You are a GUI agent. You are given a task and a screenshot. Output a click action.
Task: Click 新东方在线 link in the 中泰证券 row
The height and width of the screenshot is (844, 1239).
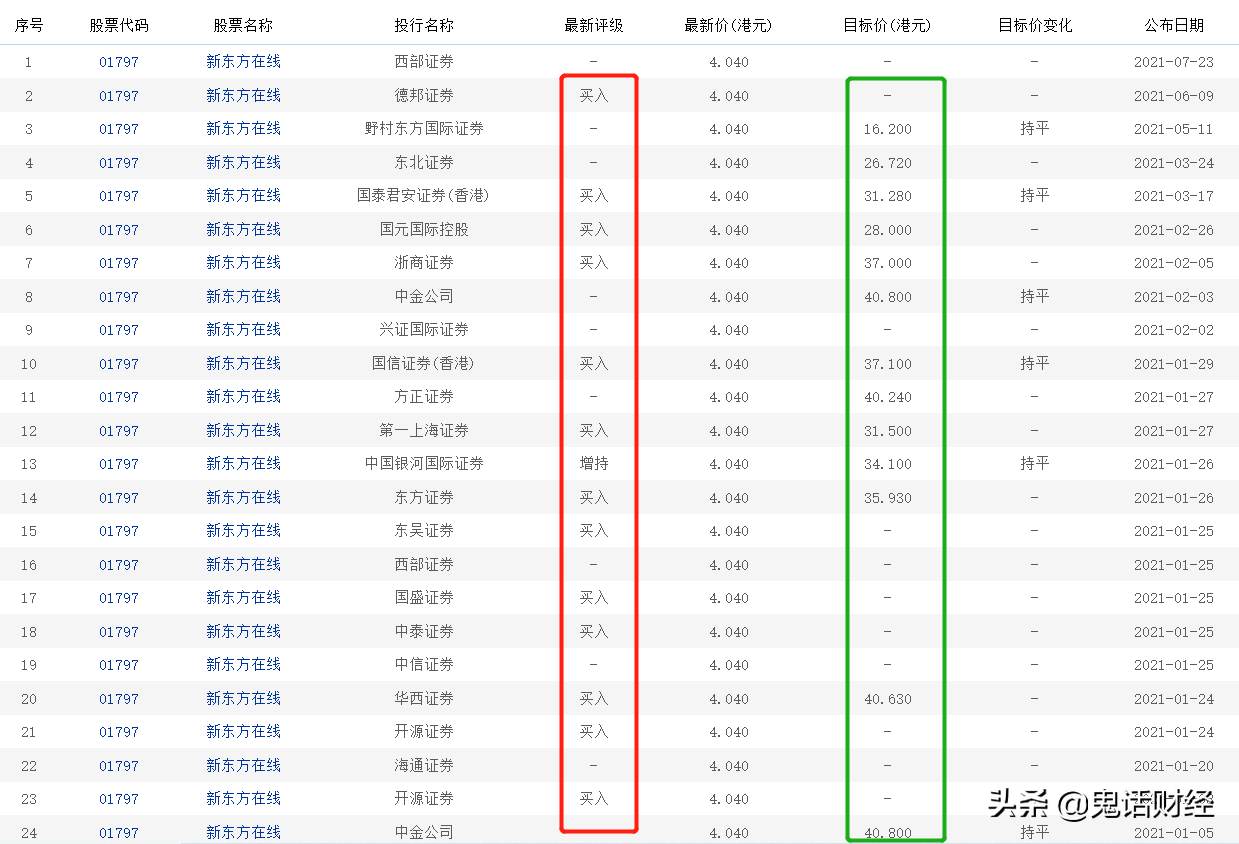(x=244, y=632)
